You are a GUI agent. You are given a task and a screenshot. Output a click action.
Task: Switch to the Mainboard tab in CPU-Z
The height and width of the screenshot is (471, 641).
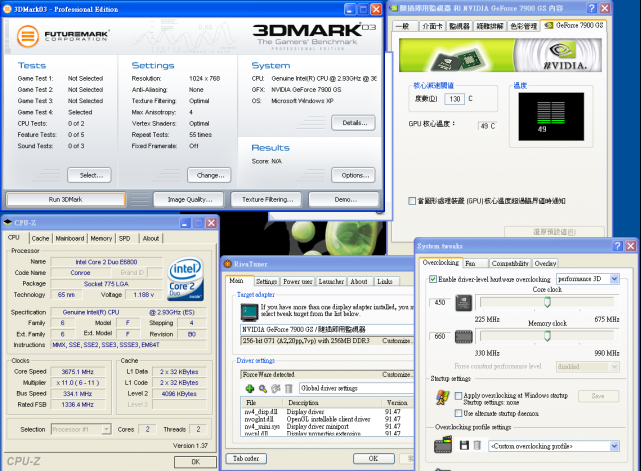(x=70, y=238)
